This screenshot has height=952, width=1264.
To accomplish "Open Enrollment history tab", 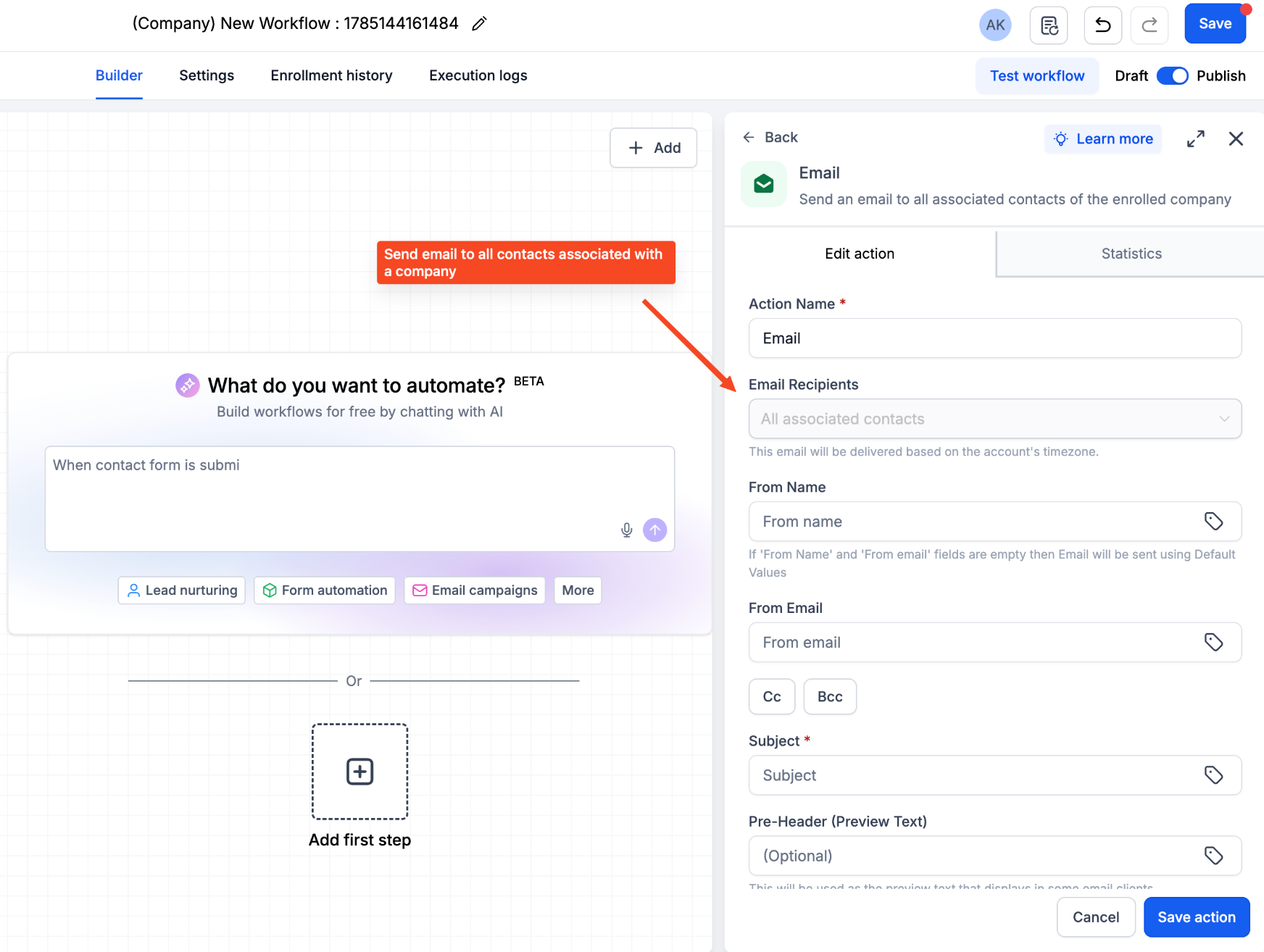I will pyautogui.click(x=331, y=75).
